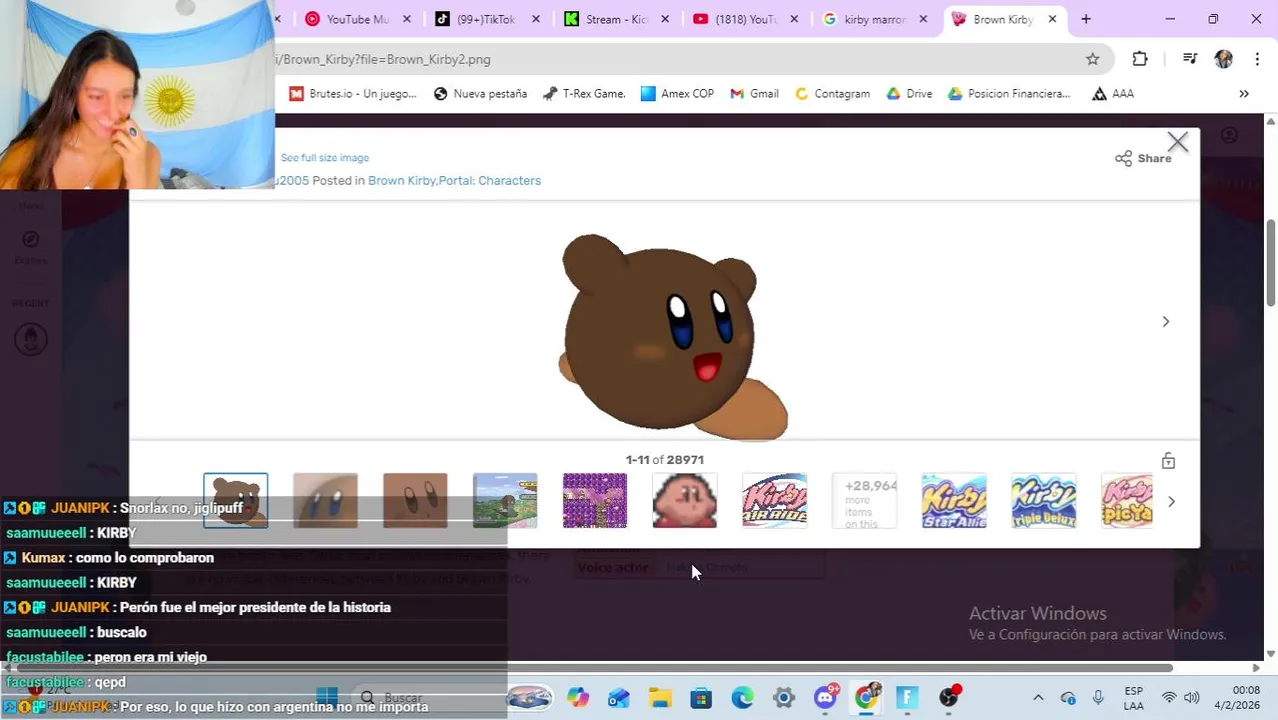Select the Kirby Air Ride logo thumbnail
1278x720 pixels.
point(775,500)
